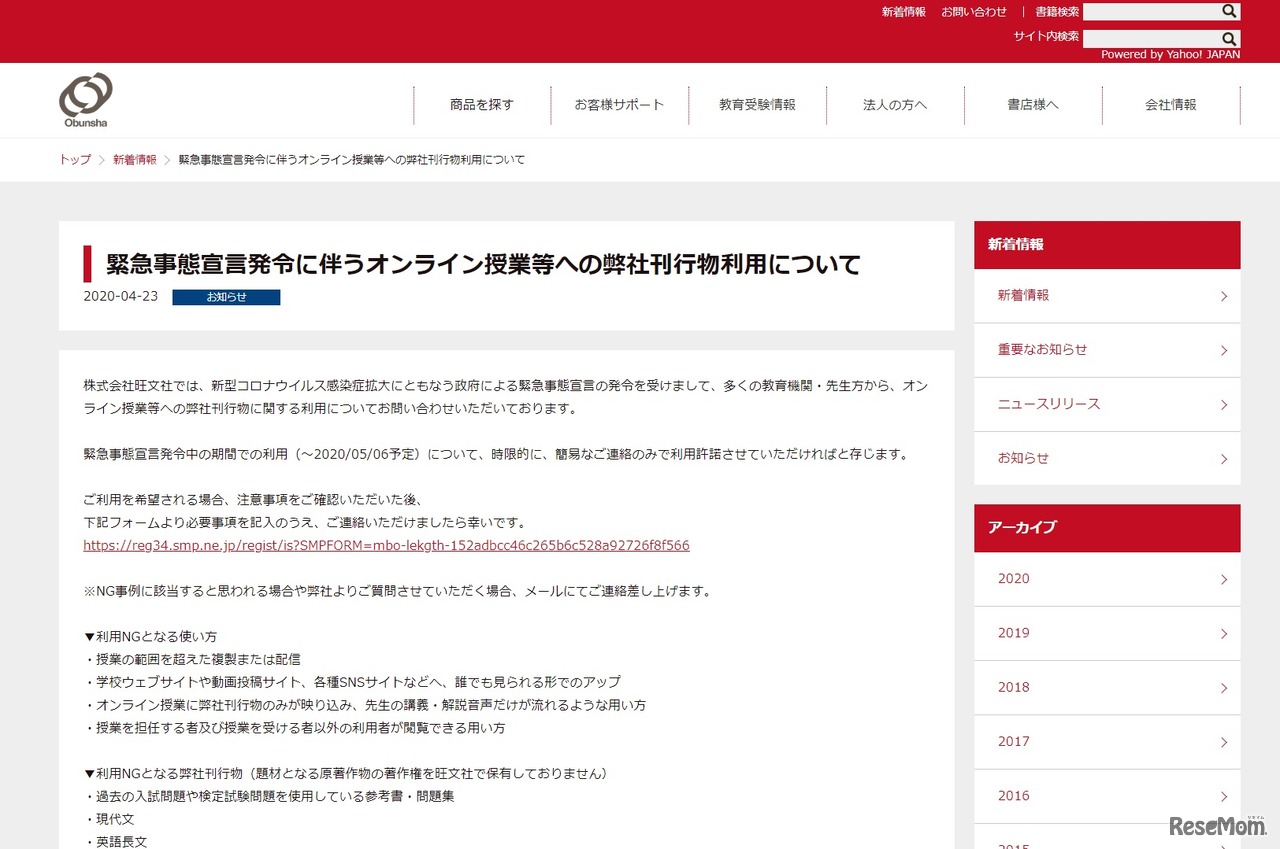The image size is (1280, 849).
Task: Click the お知らせ tag below the article title
Action: click(x=226, y=297)
